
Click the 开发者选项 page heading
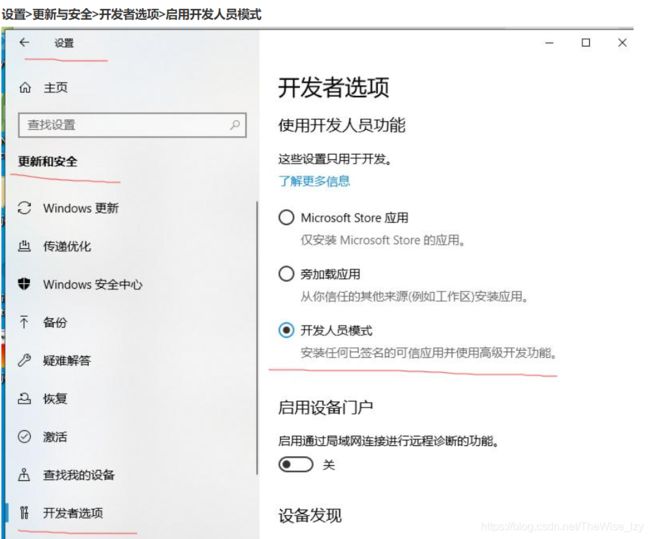pyautogui.click(x=334, y=87)
